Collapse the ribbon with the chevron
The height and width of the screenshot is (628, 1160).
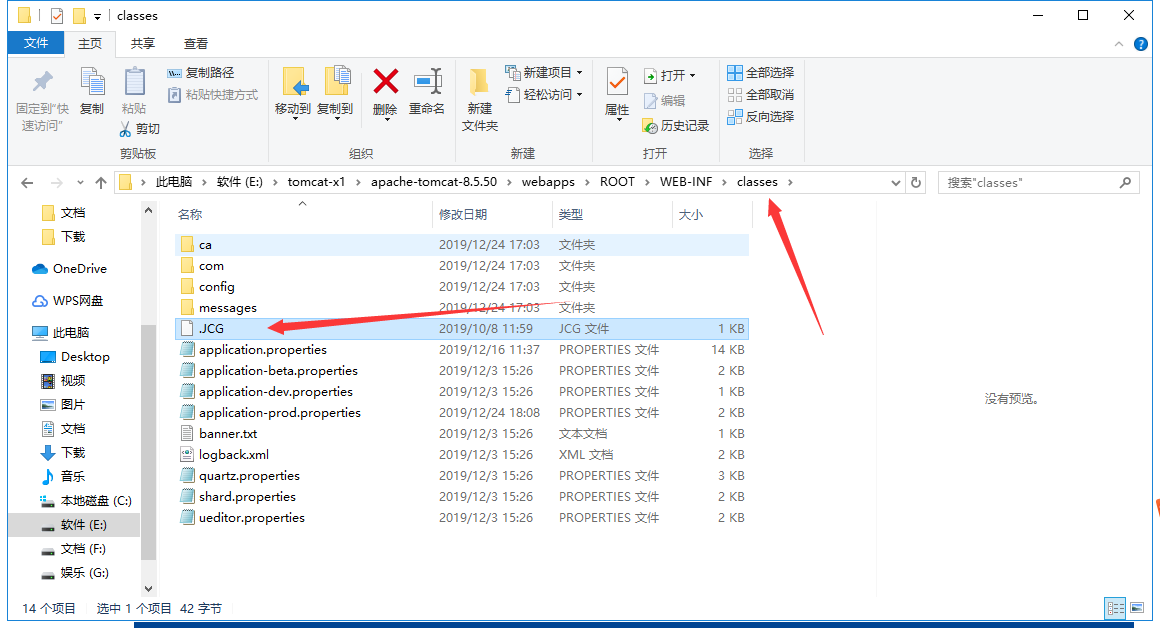coord(1119,44)
